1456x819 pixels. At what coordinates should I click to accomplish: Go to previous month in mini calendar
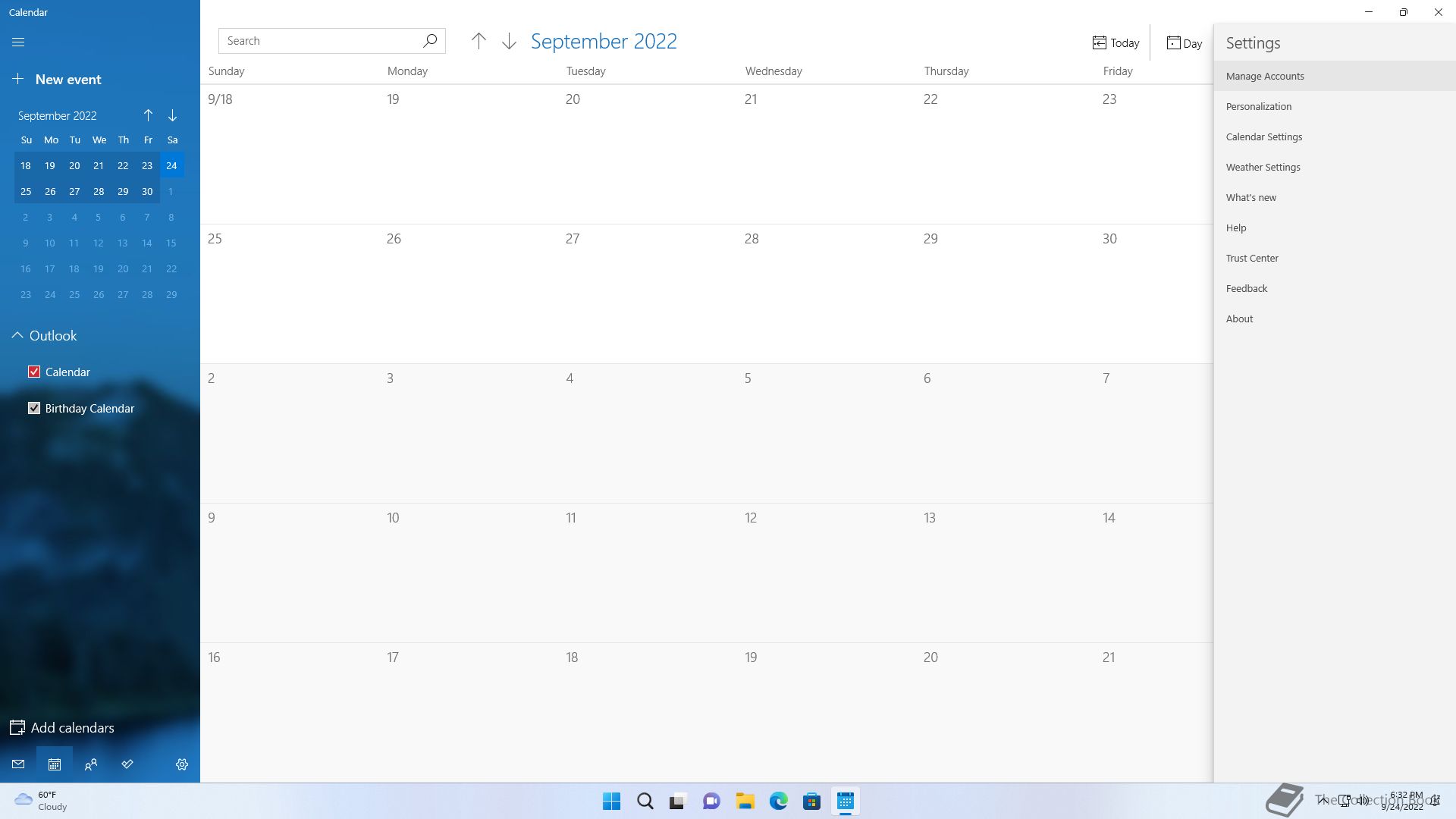click(x=148, y=115)
